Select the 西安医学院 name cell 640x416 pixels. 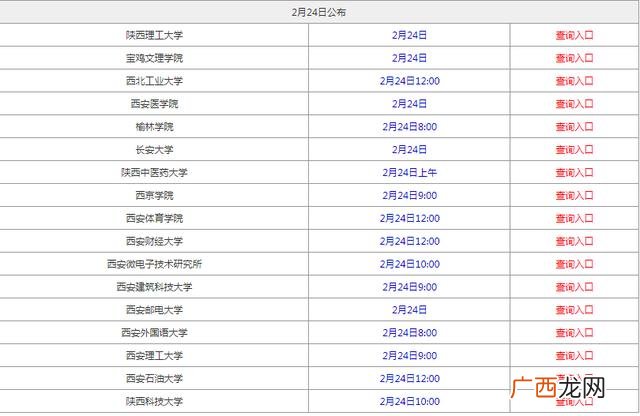pyautogui.click(x=154, y=104)
